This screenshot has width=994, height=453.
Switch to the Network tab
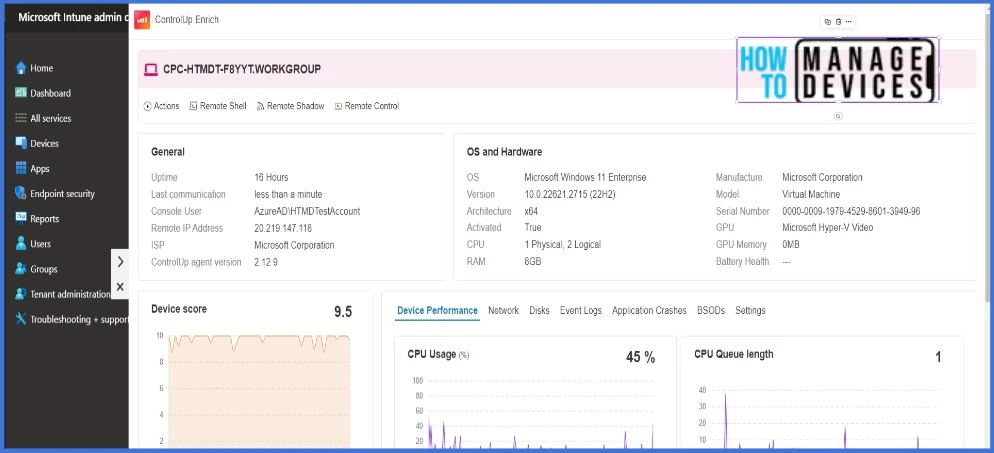click(503, 310)
